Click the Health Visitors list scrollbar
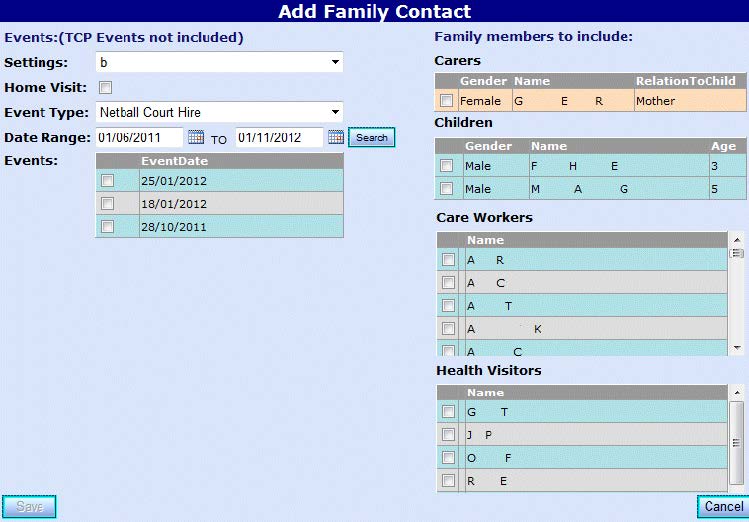The width and height of the screenshot is (749, 522). coord(737,440)
